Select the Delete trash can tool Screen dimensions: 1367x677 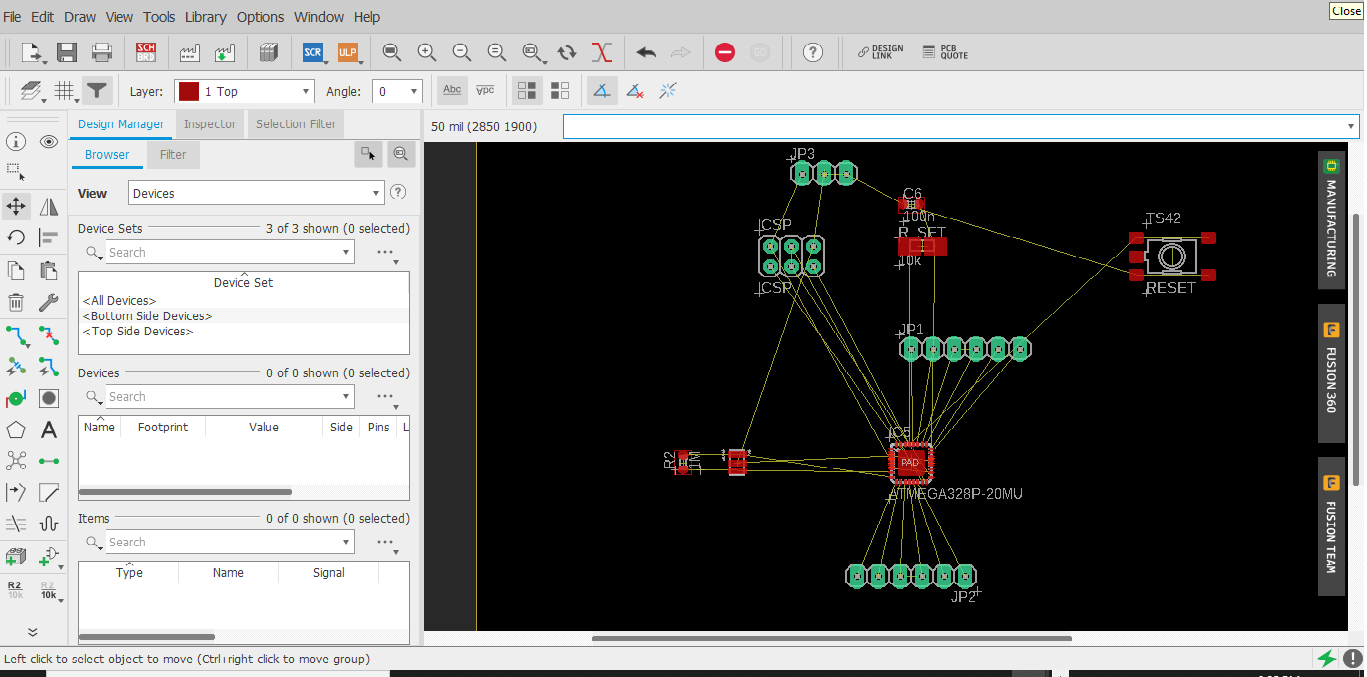coord(16,302)
